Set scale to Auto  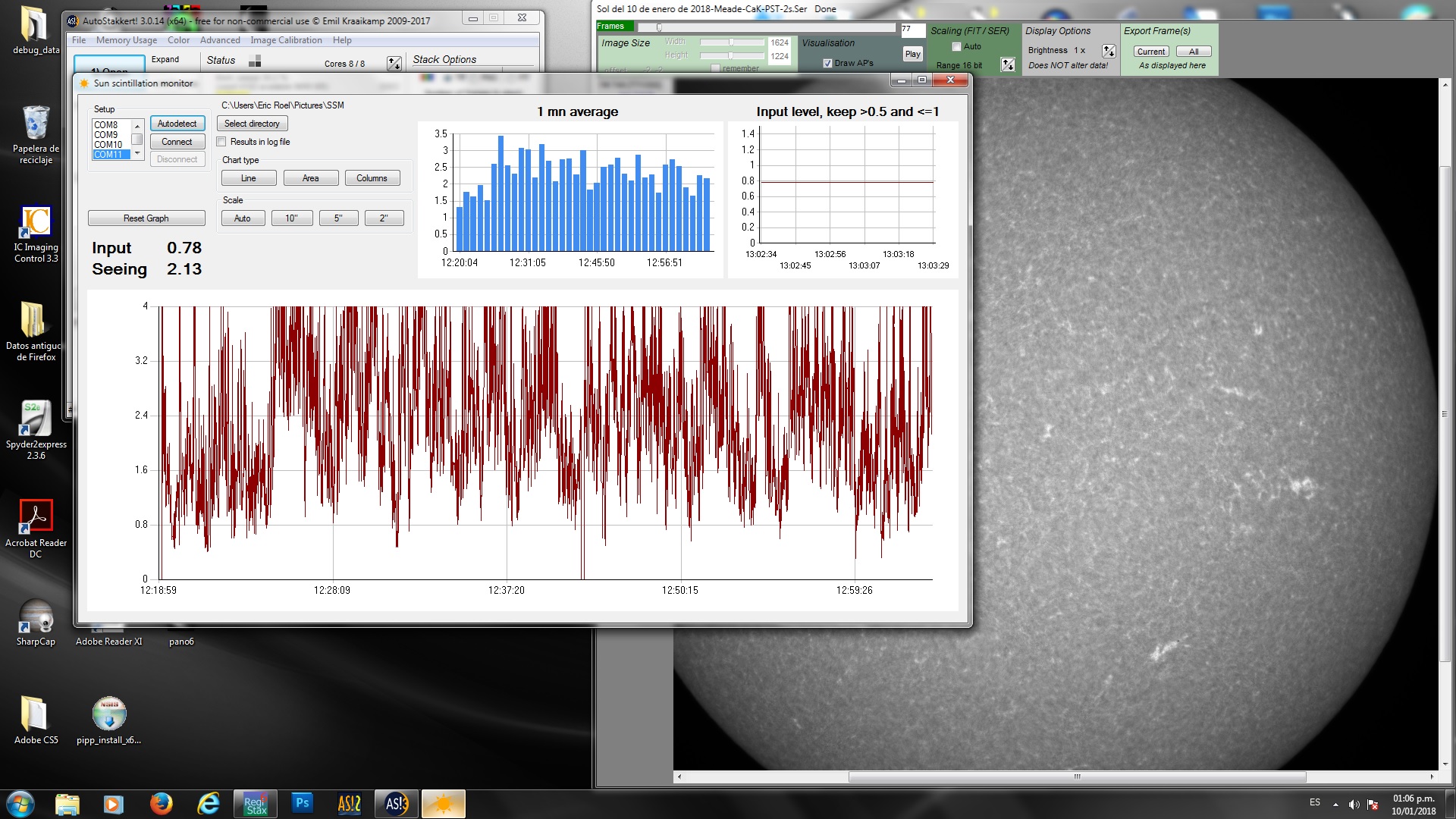click(243, 218)
